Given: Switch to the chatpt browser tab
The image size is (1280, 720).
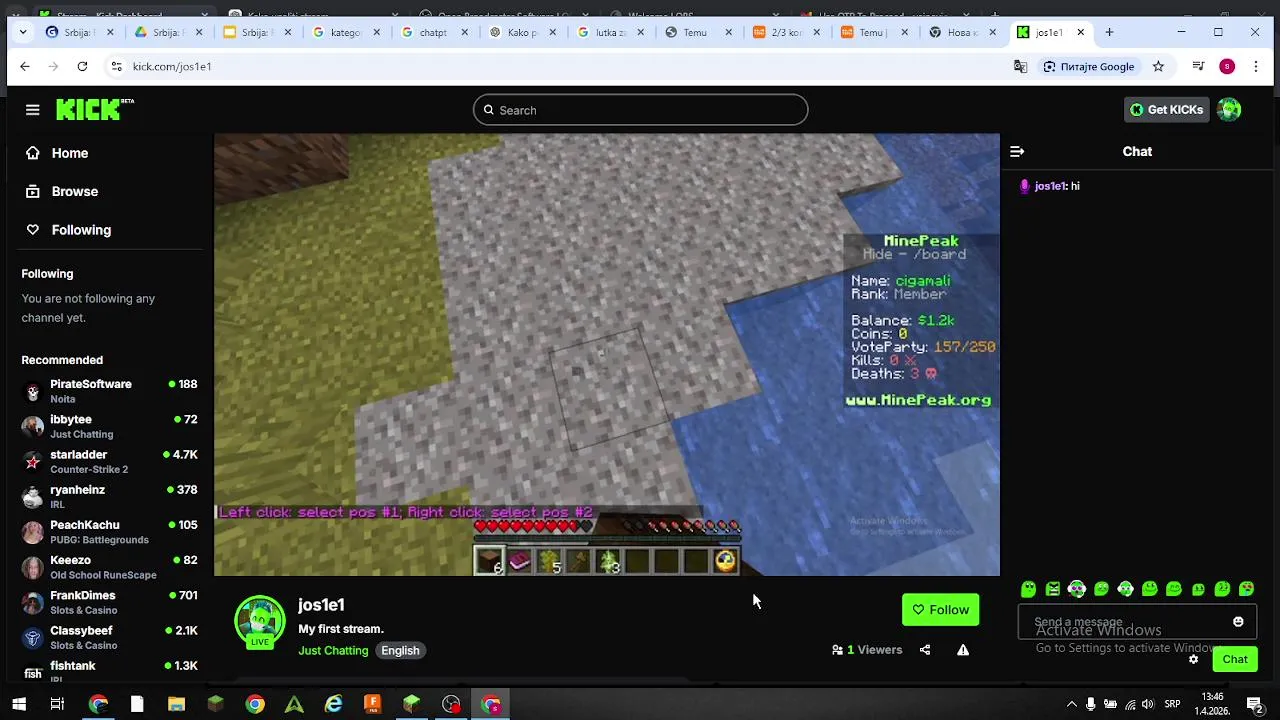Looking at the screenshot, I should pos(433,32).
